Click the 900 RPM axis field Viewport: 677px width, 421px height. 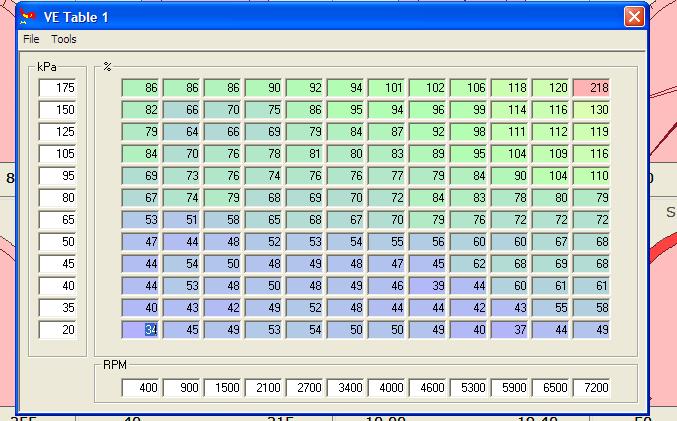(181, 387)
